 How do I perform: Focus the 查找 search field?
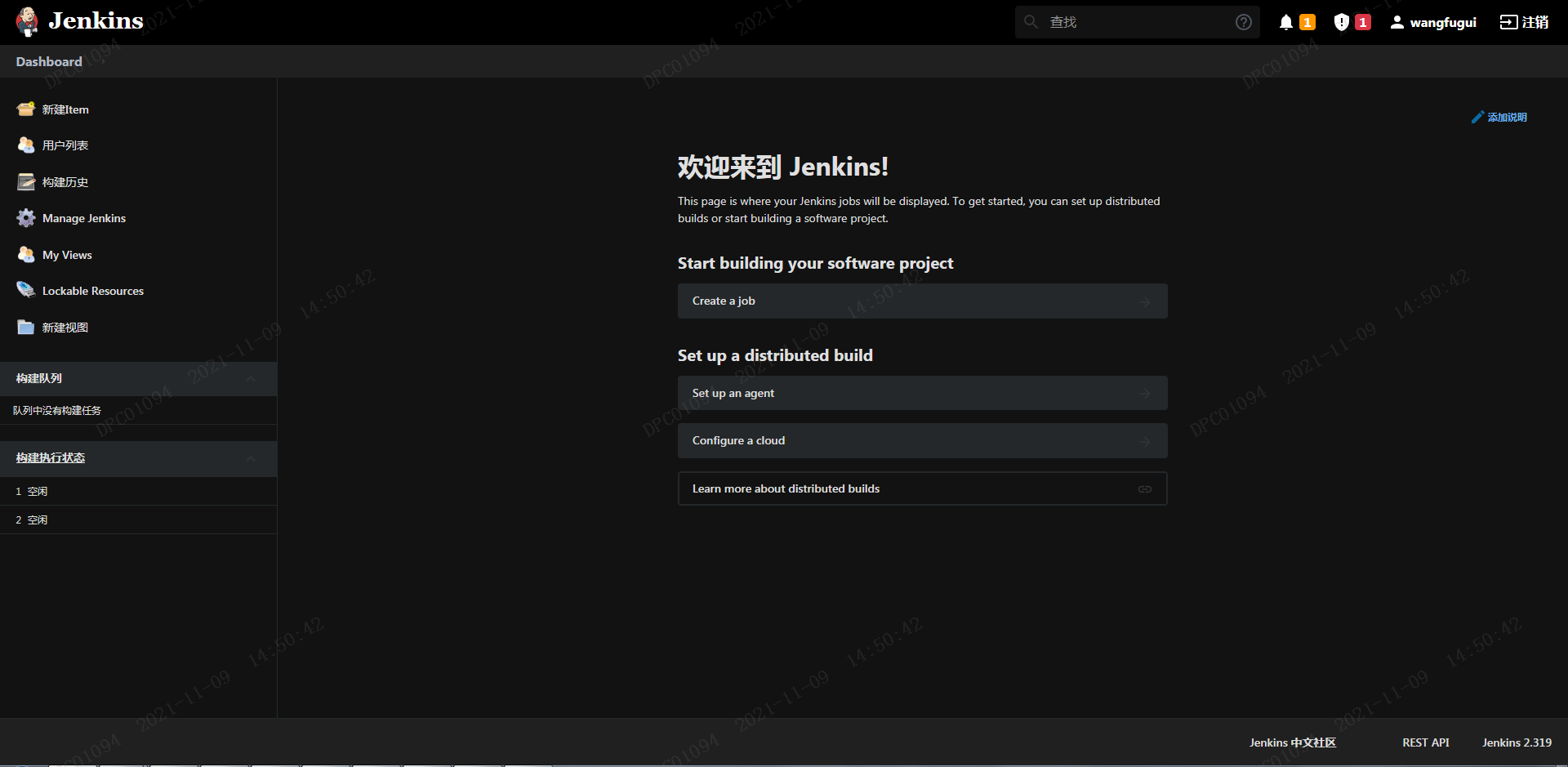click(x=1137, y=22)
